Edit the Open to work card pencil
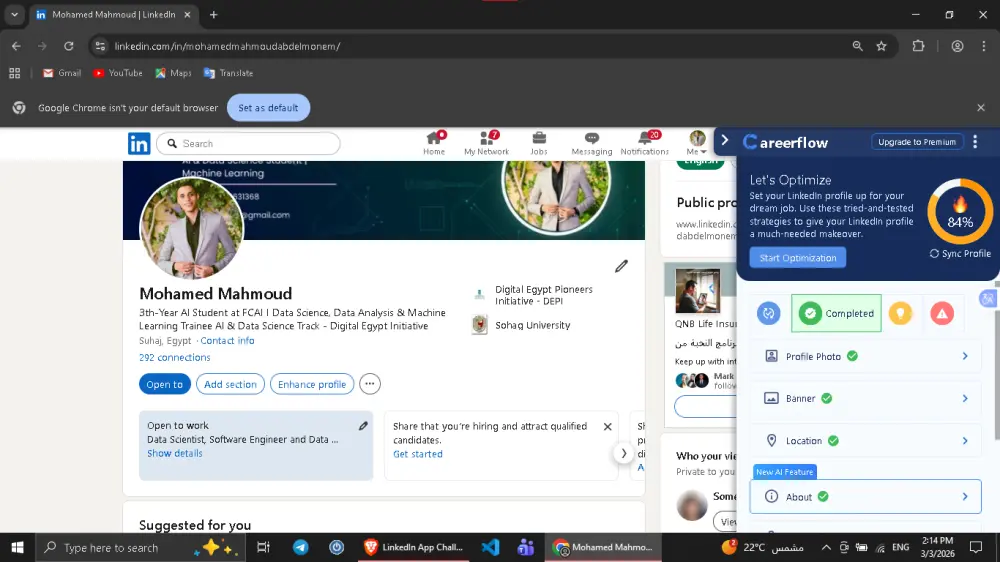Image resolution: width=1000 pixels, height=562 pixels. pos(363,425)
